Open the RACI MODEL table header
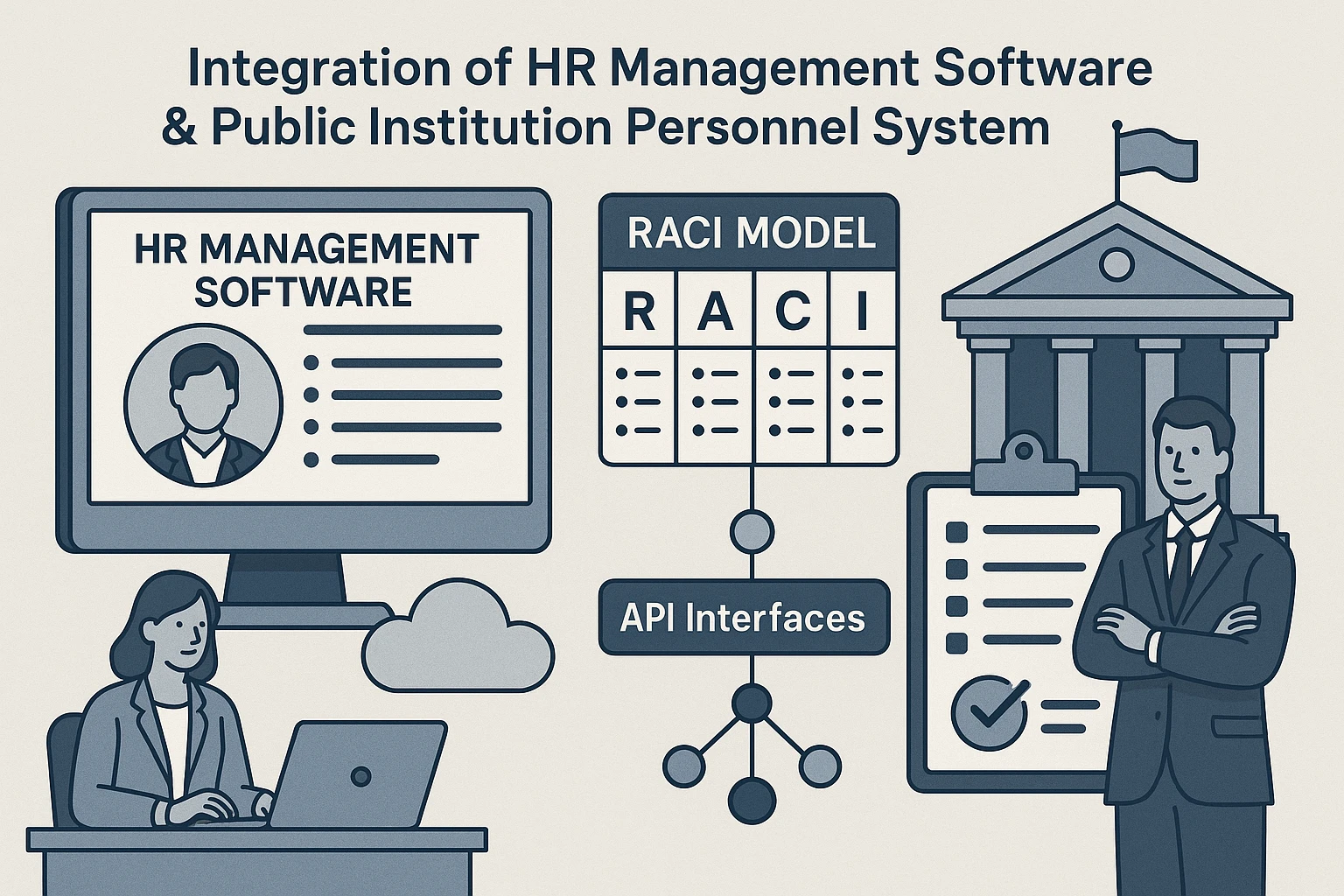 (x=749, y=233)
